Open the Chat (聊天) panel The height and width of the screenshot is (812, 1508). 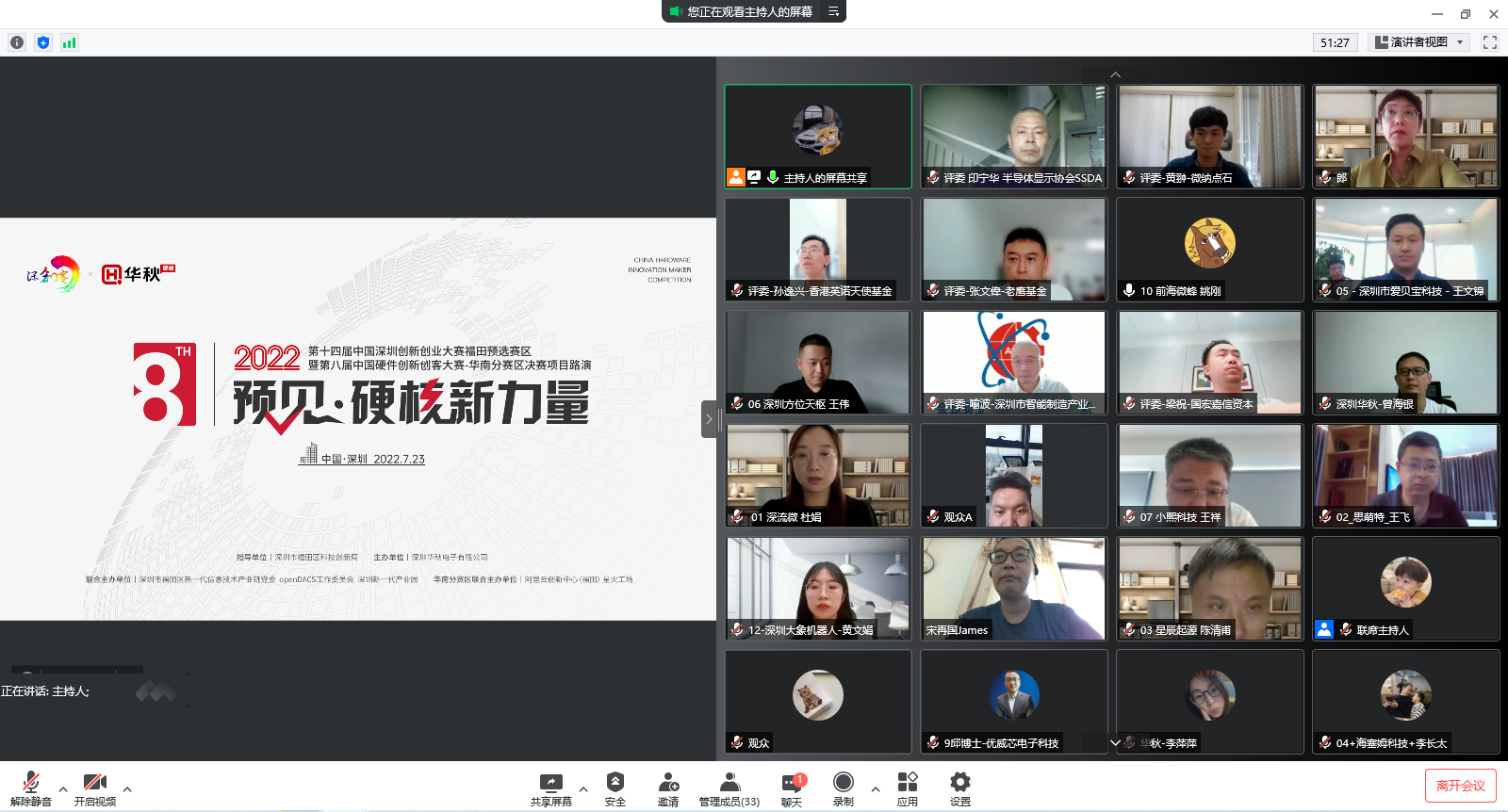(x=792, y=788)
